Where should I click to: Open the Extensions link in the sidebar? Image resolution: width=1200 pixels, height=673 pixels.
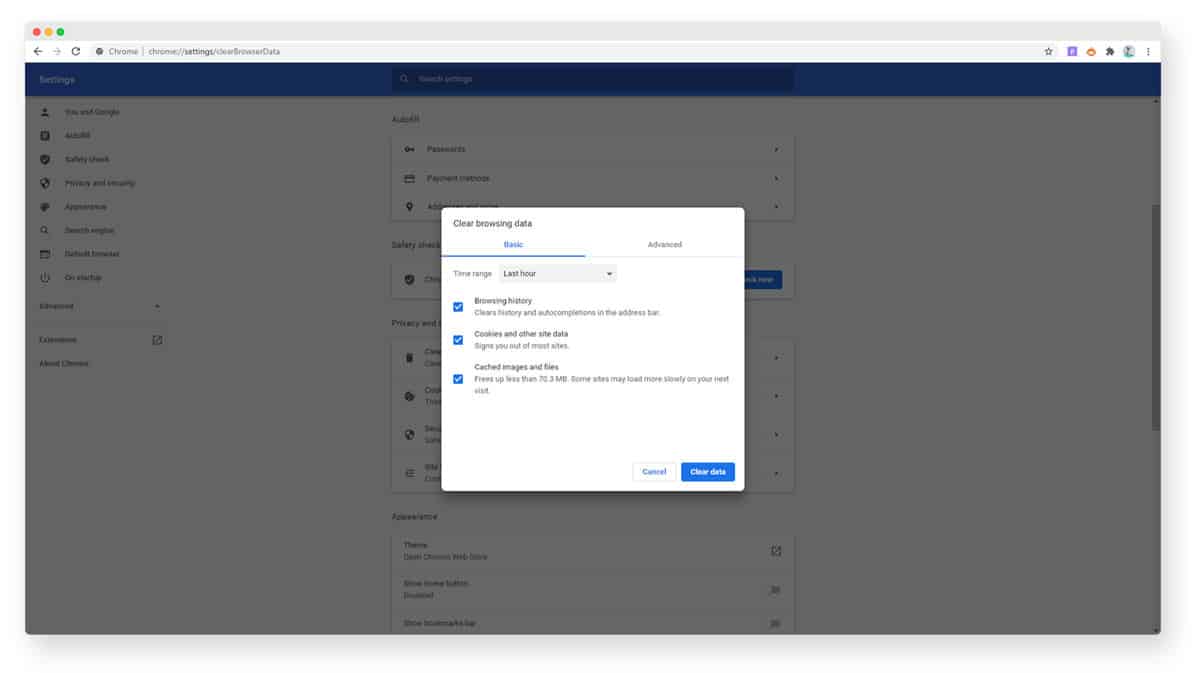point(58,340)
